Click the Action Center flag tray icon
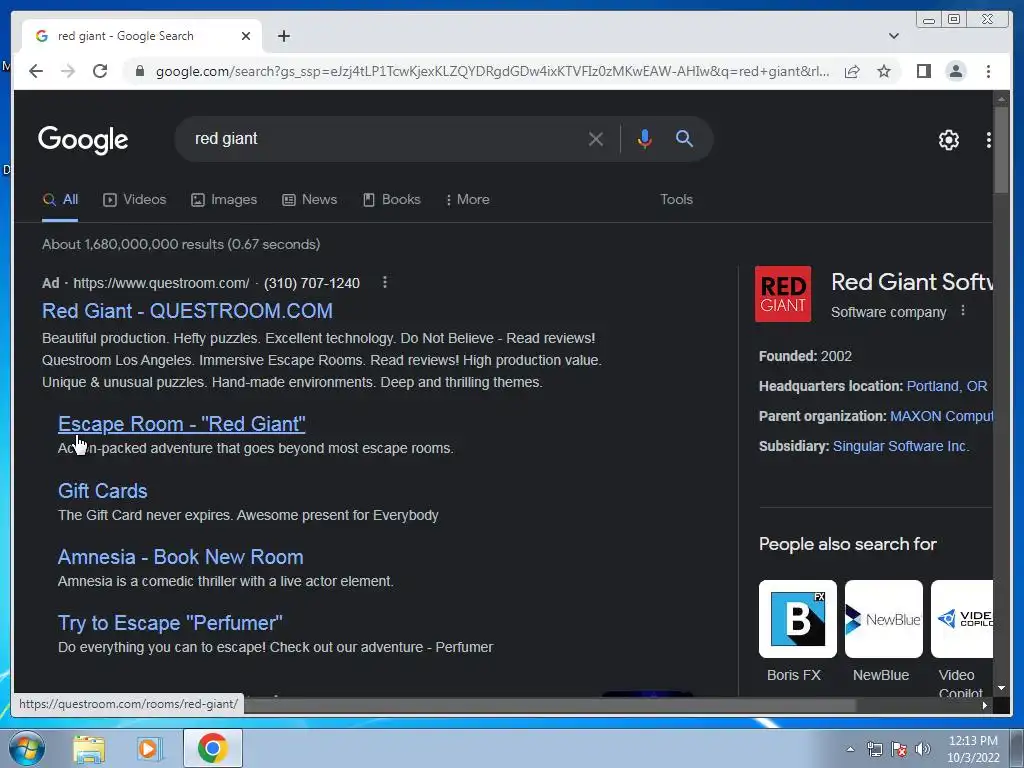1024x768 pixels. point(899,749)
